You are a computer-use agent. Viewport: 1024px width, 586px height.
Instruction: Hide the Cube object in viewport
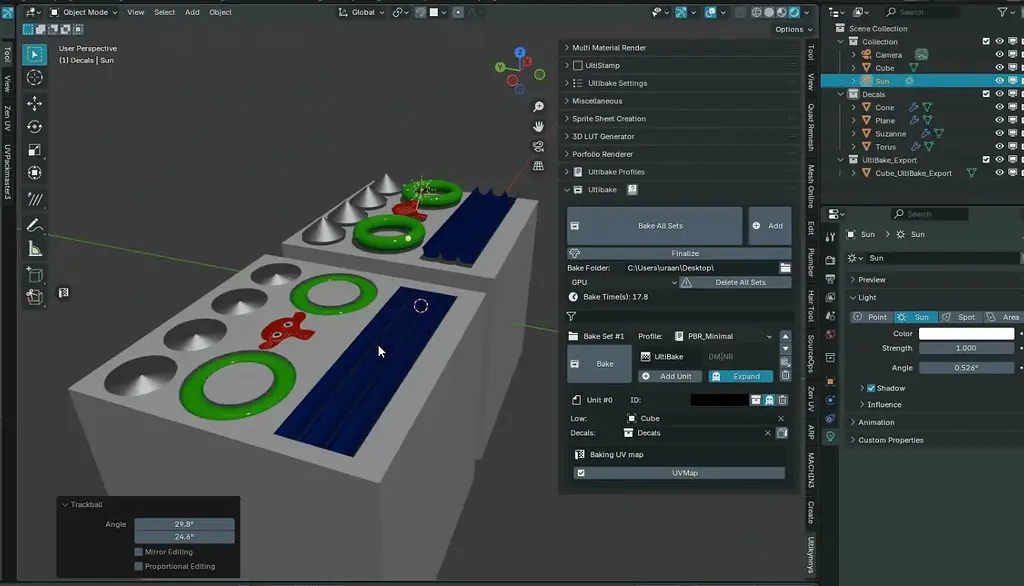point(999,68)
